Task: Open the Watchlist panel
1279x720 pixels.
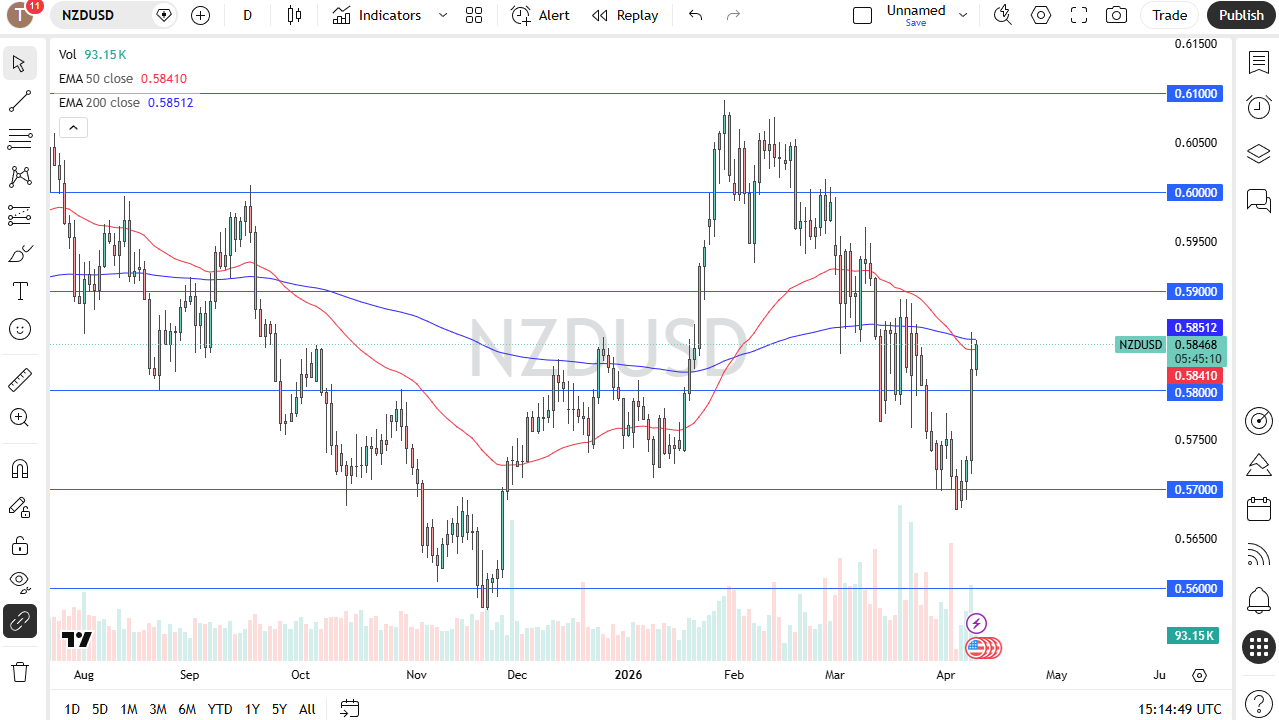Action: [x=1258, y=62]
